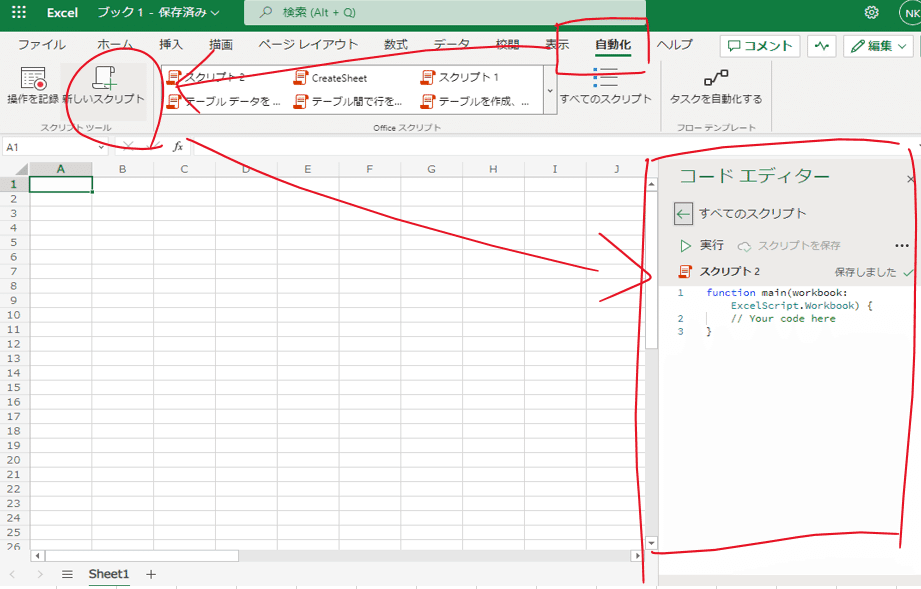Select テーブルを作成 script in gallery

coord(476,102)
